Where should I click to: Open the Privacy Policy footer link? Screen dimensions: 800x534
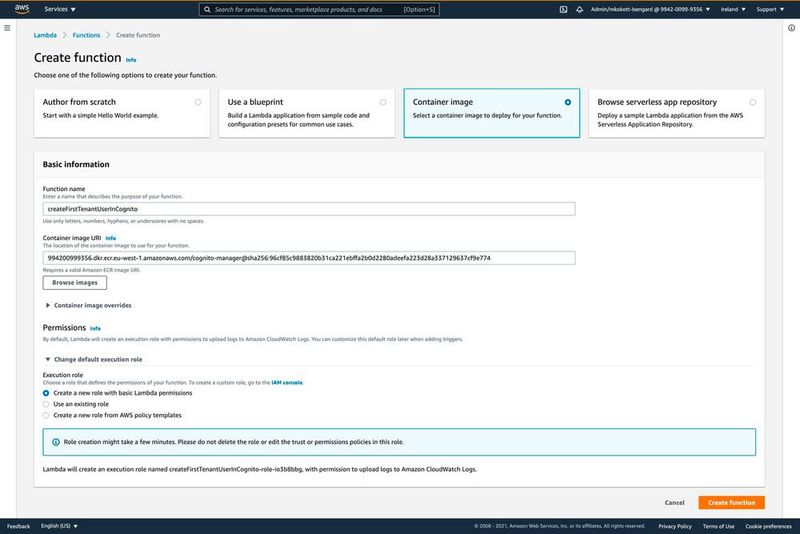675,526
